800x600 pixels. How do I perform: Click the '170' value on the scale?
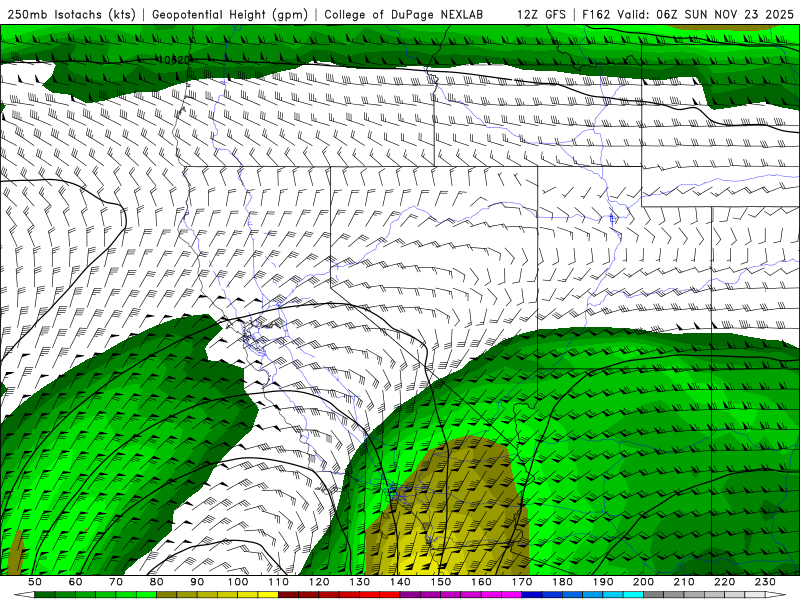pyautogui.click(x=522, y=582)
